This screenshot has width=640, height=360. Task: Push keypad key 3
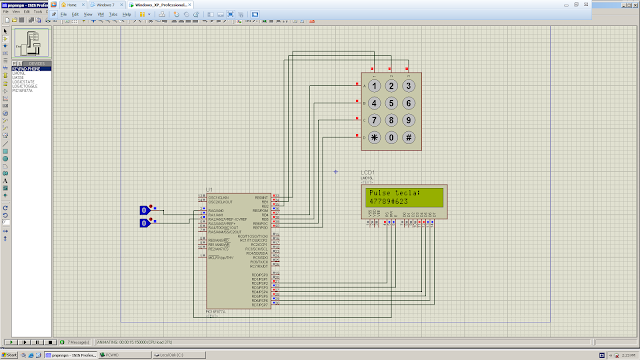409,86
